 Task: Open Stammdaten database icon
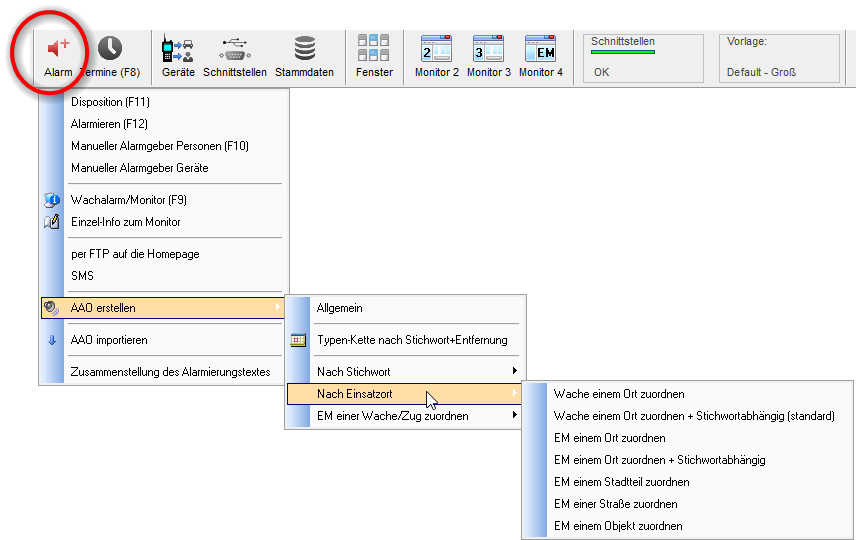[x=304, y=48]
